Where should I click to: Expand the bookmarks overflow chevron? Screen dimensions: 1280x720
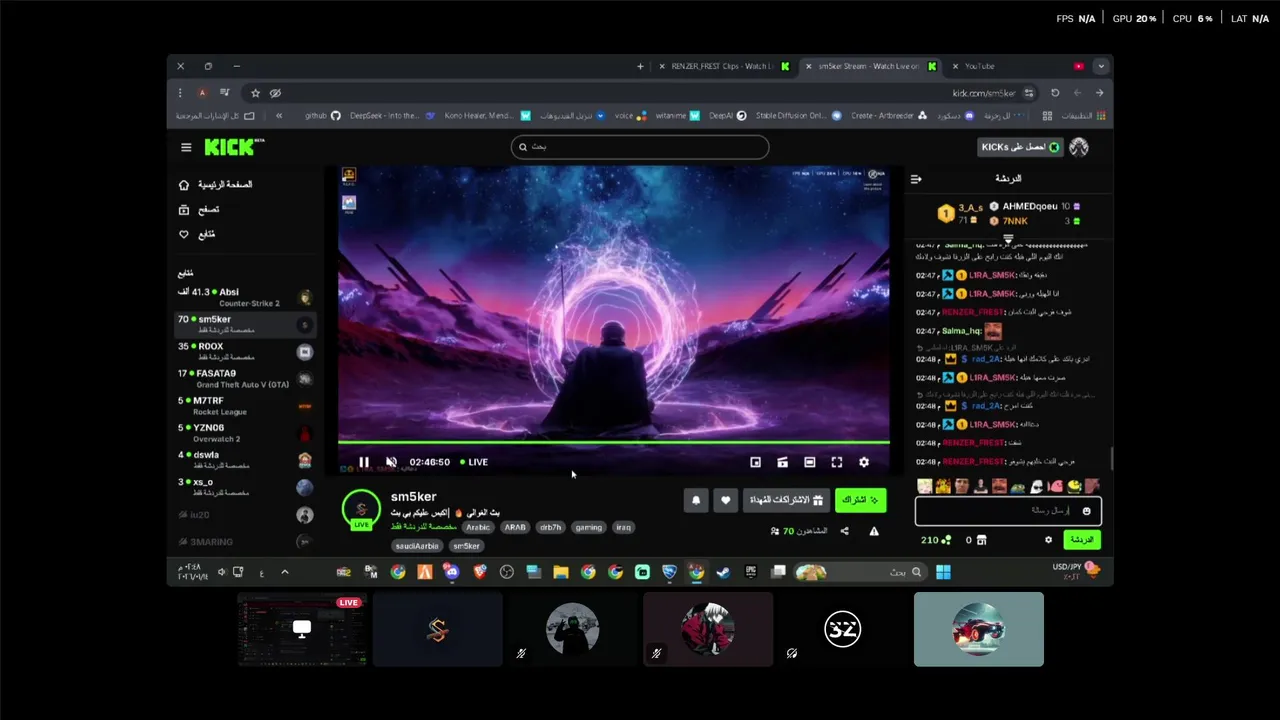click(x=279, y=116)
